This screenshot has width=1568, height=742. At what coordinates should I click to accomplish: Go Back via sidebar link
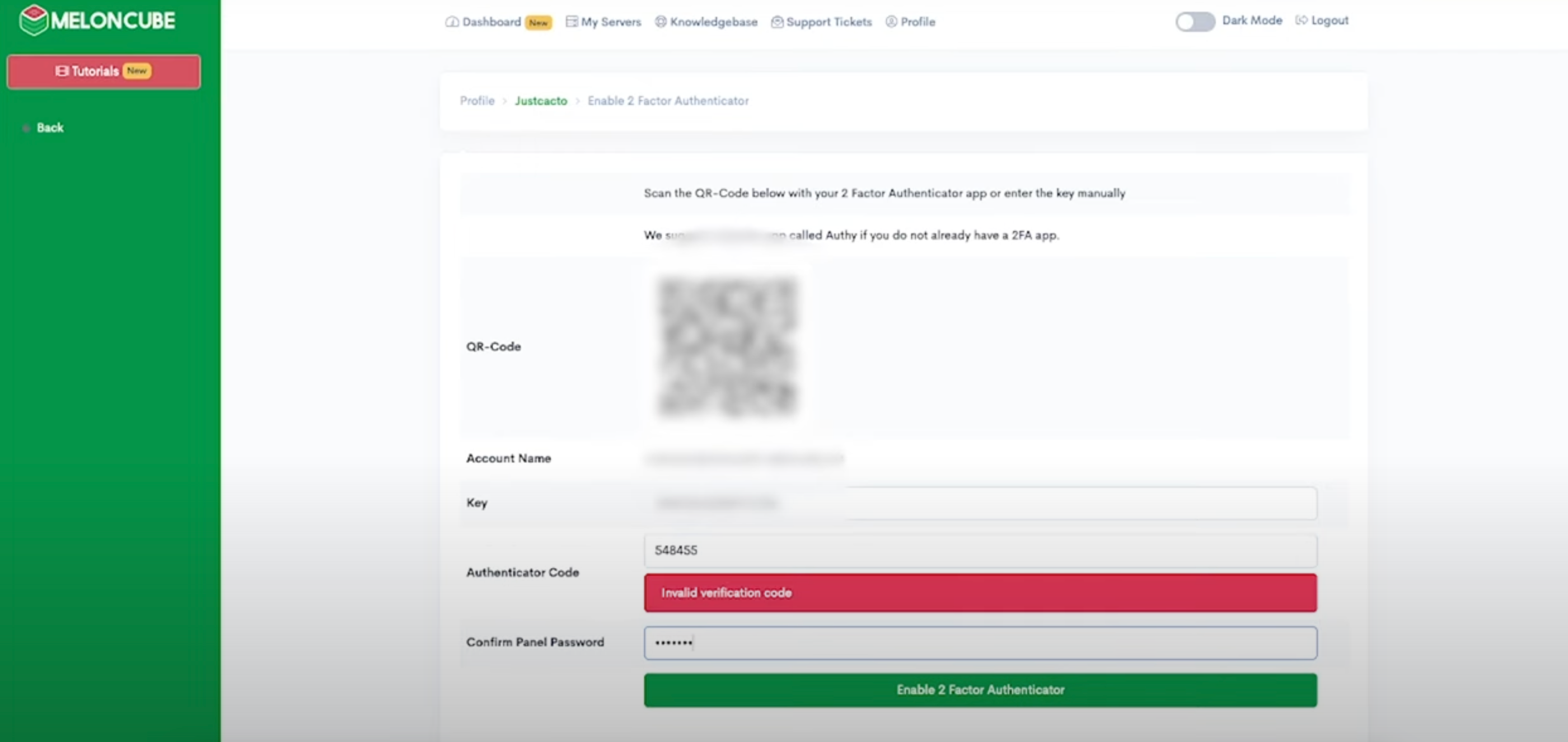point(50,128)
